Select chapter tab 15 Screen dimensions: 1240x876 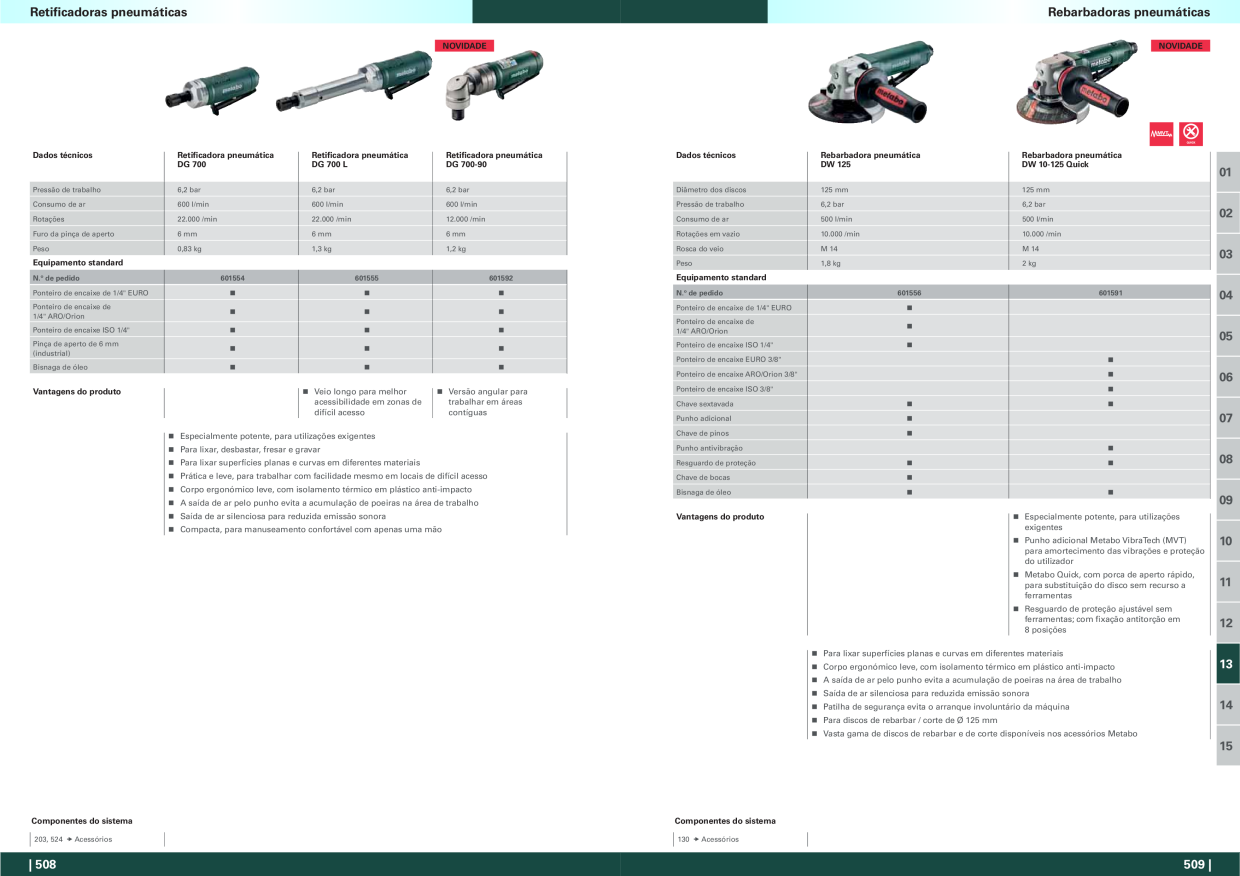[x=1227, y=746]
